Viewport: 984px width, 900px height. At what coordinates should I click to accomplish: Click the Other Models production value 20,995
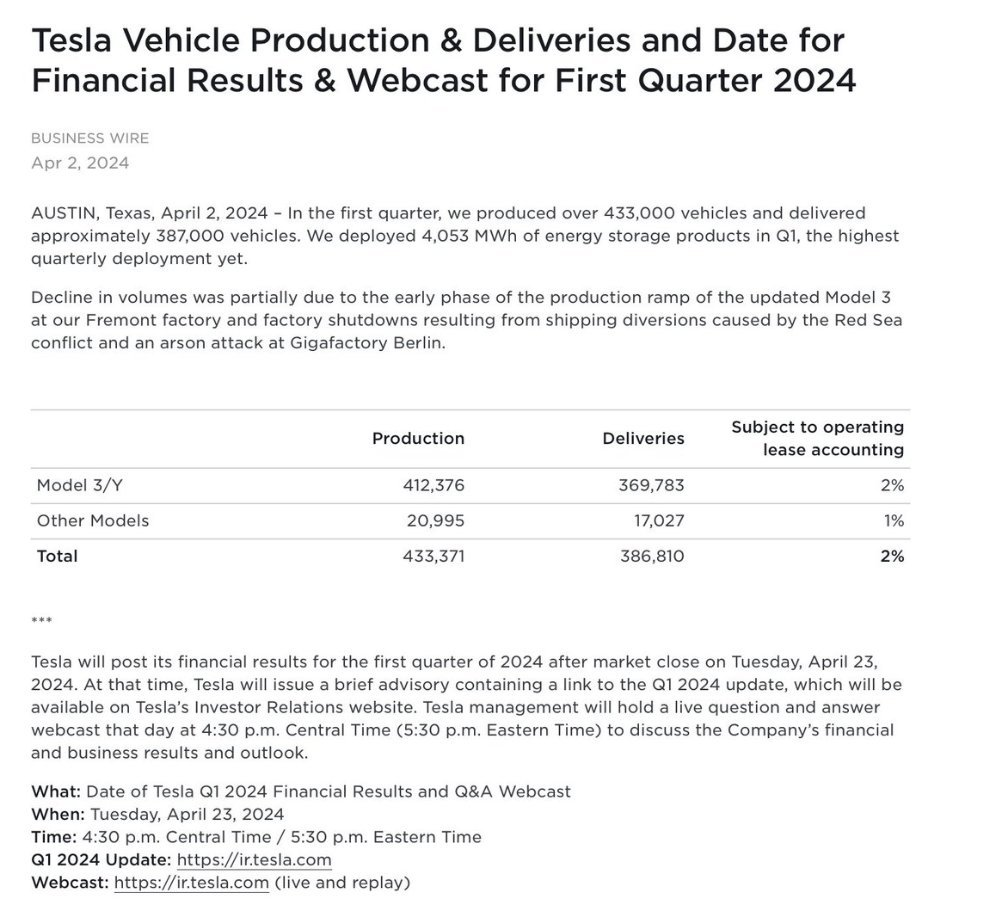click(437, 520)
